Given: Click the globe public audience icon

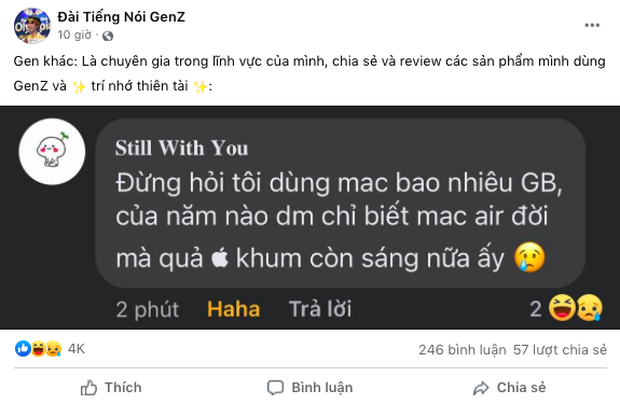Looking at the screenshot, I should pyautogui.click(x=107, y=36).
